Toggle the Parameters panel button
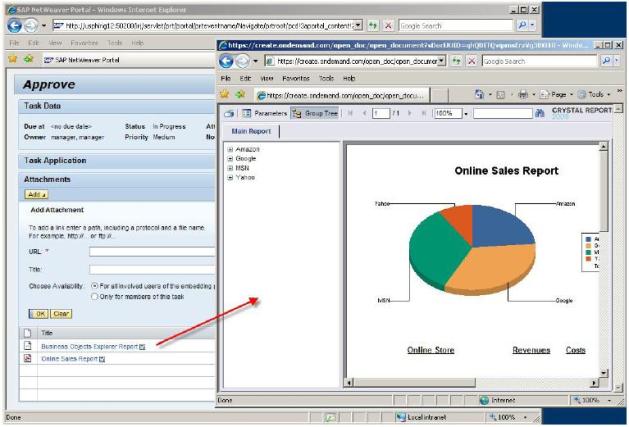The height and width of the screenshot is (427, 629). (x=265, y=114)
